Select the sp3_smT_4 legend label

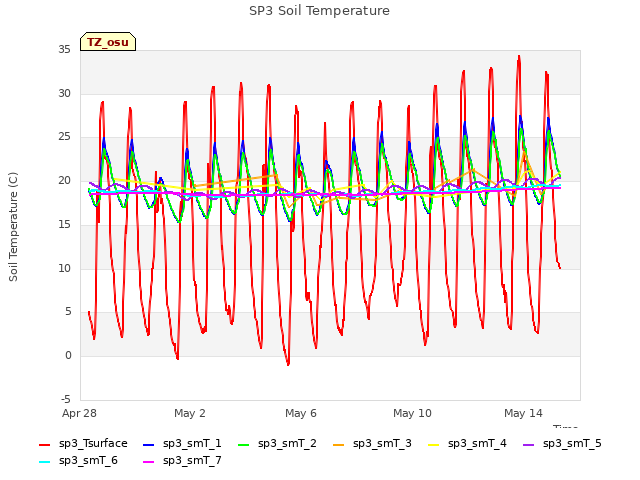click(477, 444)
